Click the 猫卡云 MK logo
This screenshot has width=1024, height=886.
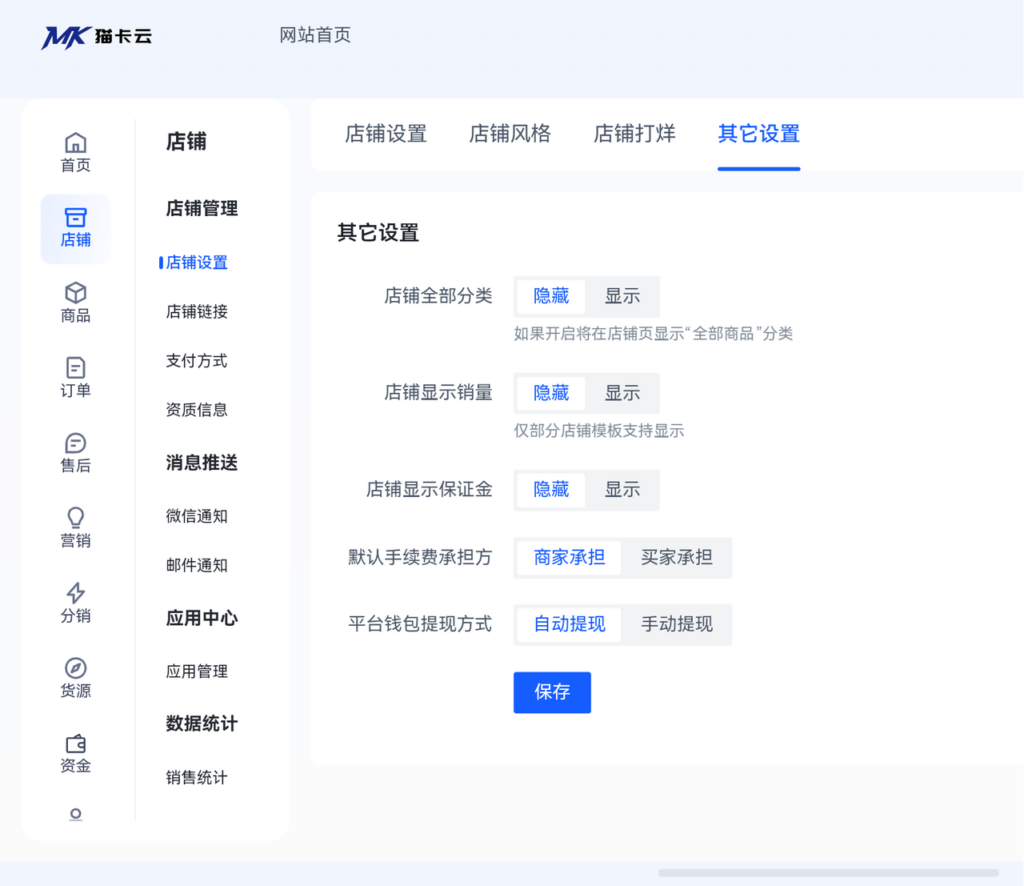[x=97, y=37]
